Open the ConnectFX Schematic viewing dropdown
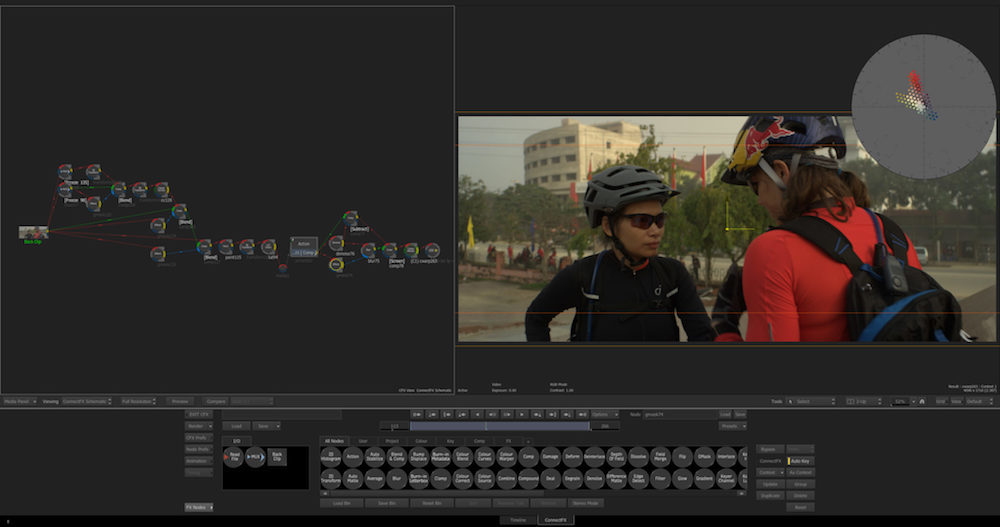1000x527 pixels. coord(87,401)
